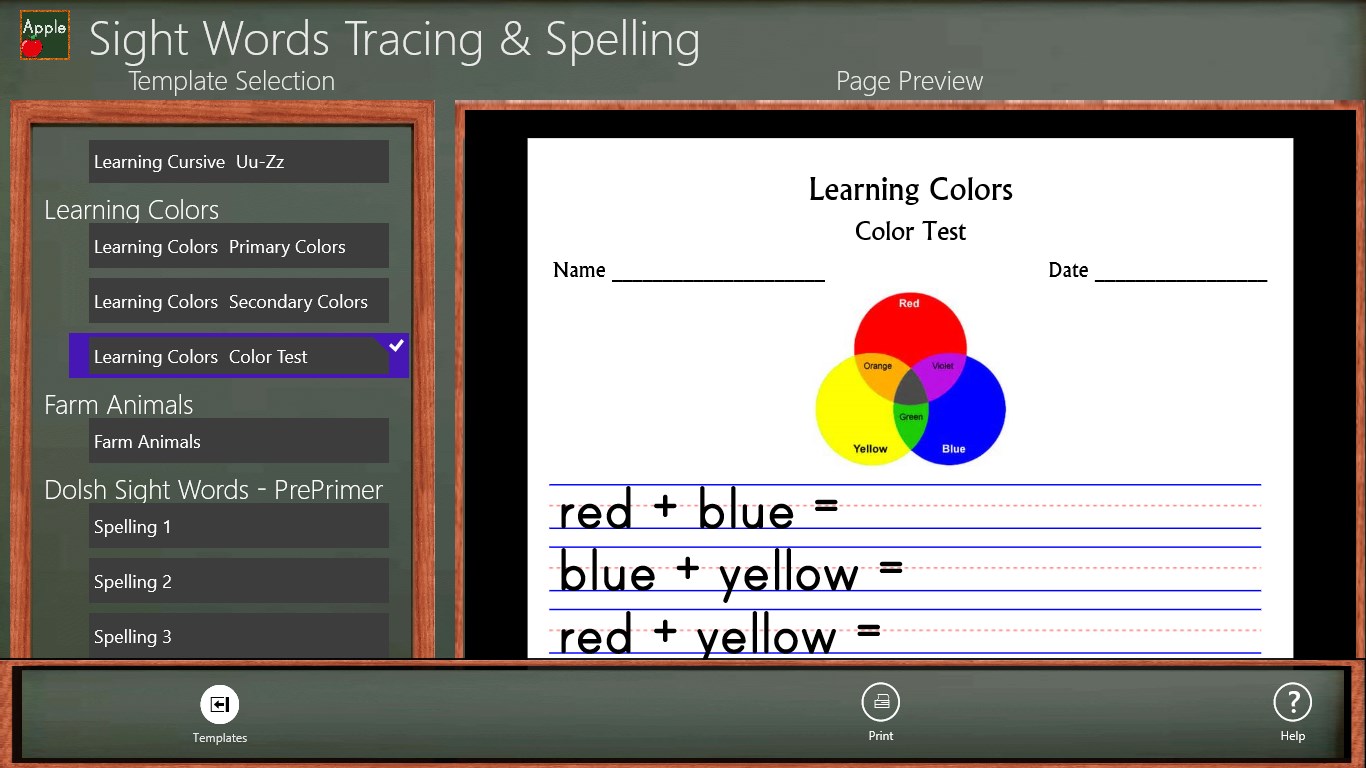Uncheck the selected Color Test checkmark
The width and height of the screenshot is (1366, 768).
tap(396, 346)
